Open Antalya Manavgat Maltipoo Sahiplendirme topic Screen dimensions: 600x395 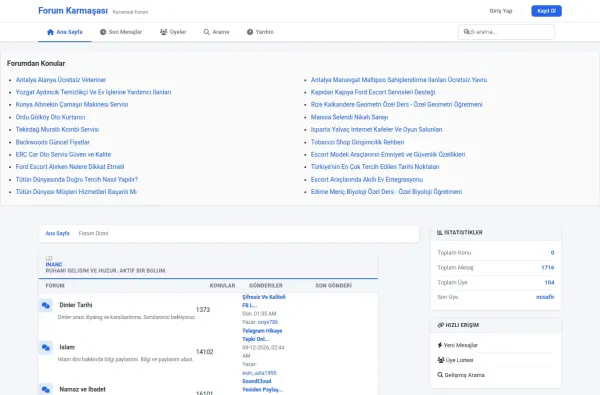point(399,80)
